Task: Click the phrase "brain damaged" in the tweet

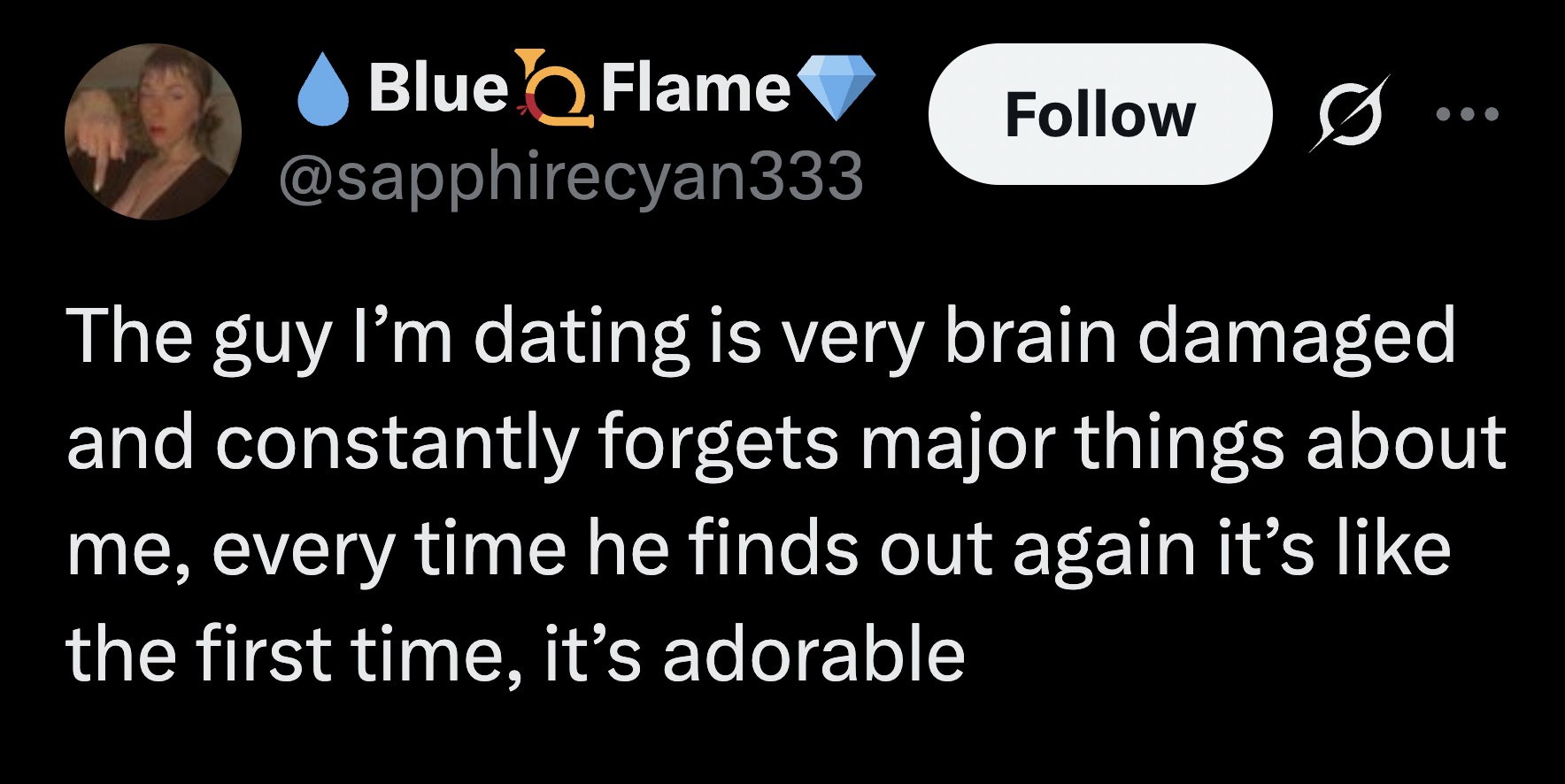Action: tap(1199, 337)
